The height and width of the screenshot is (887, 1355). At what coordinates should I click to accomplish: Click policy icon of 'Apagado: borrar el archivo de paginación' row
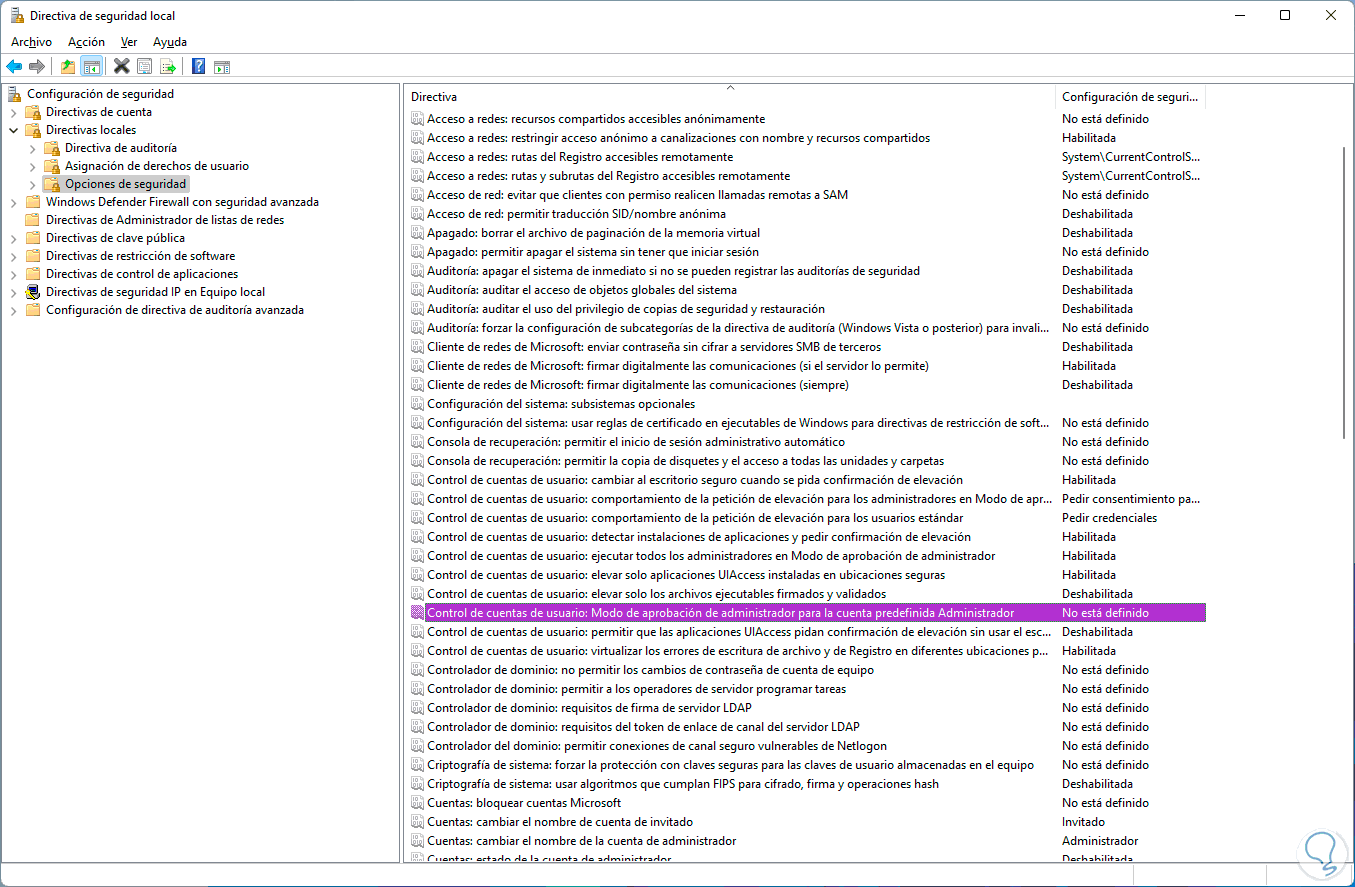pyautogui.click(x=417, y=233)
